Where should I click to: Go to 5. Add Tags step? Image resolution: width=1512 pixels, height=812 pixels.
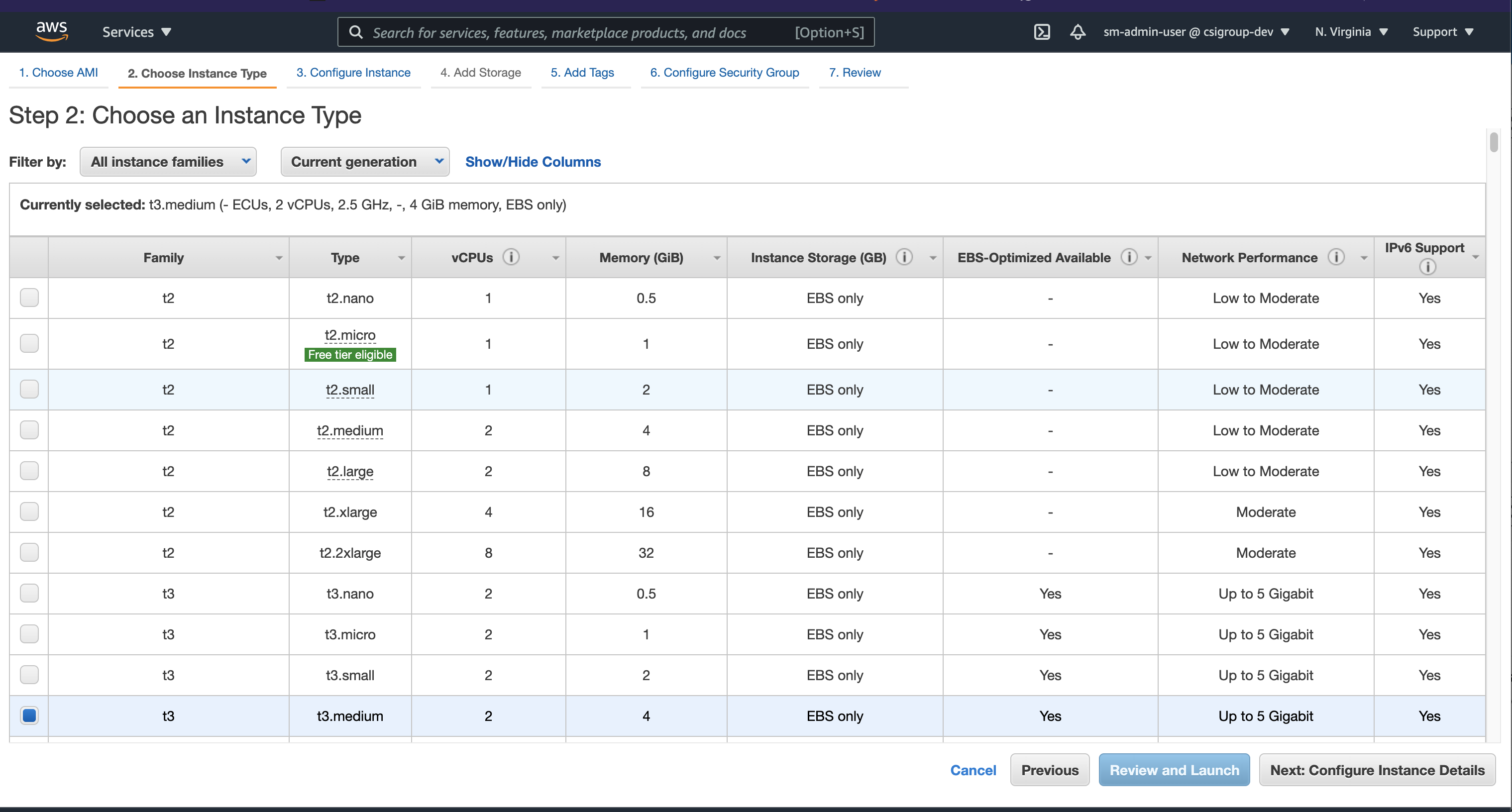pyautogui.click(x=582, y=72)
